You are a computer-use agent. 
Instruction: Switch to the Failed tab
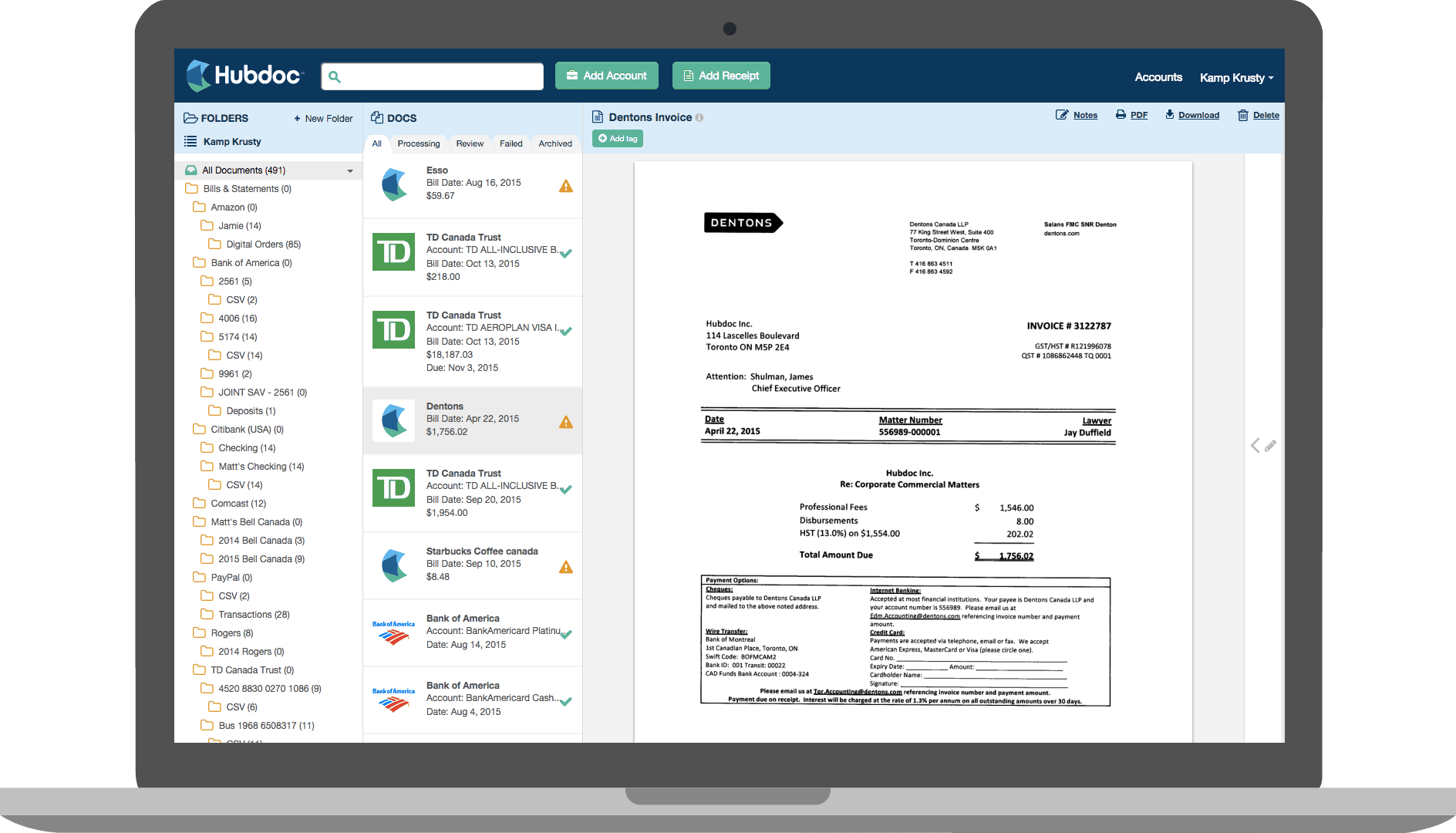click(x=511, y=143)
